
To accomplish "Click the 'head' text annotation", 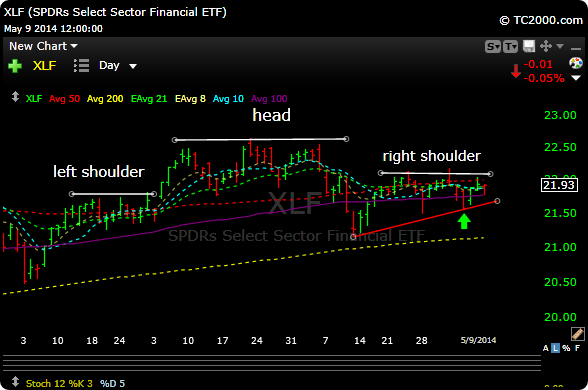I will coord(272,115).
